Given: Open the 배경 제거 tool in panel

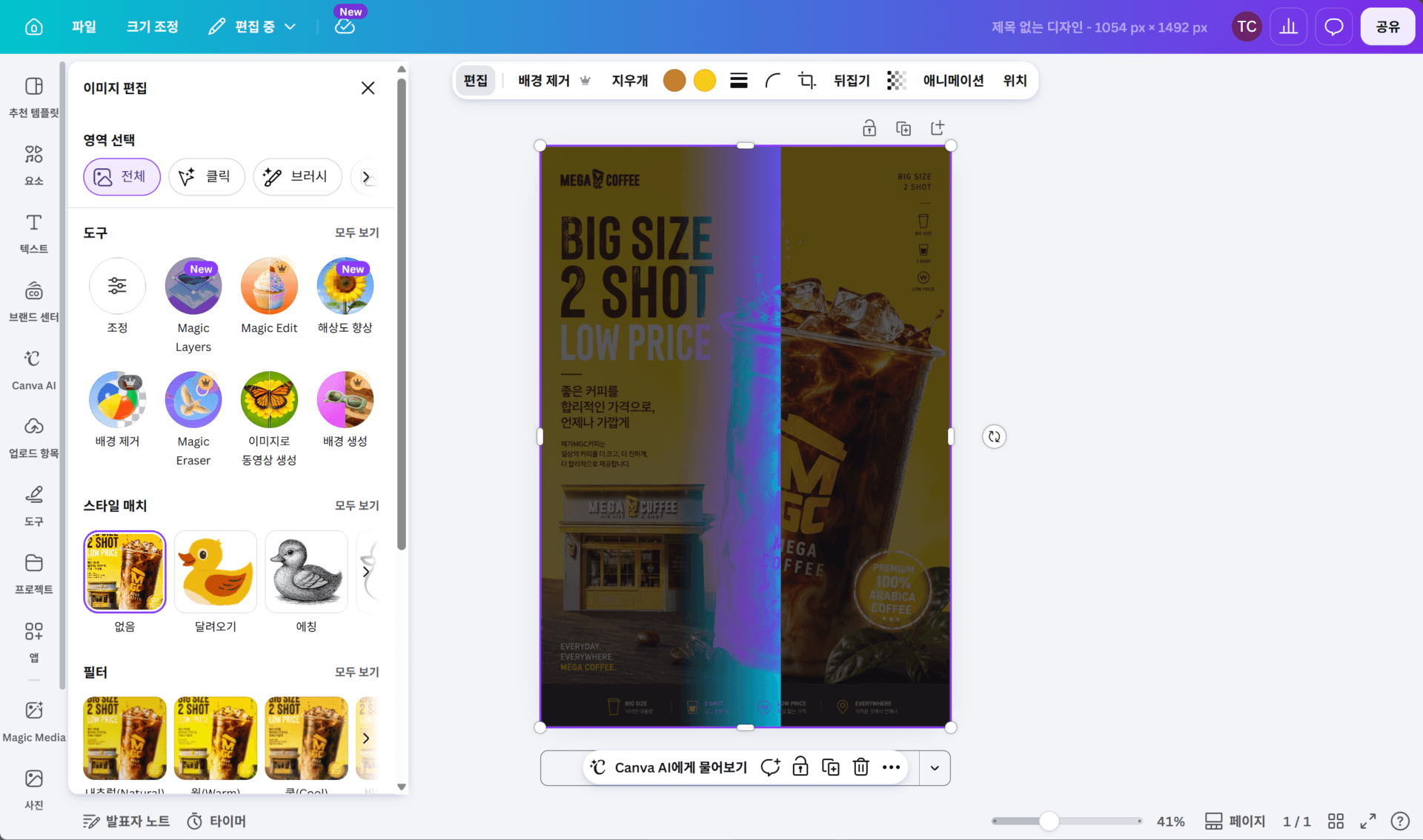Looking at the screenshot, I should [117, 410].
